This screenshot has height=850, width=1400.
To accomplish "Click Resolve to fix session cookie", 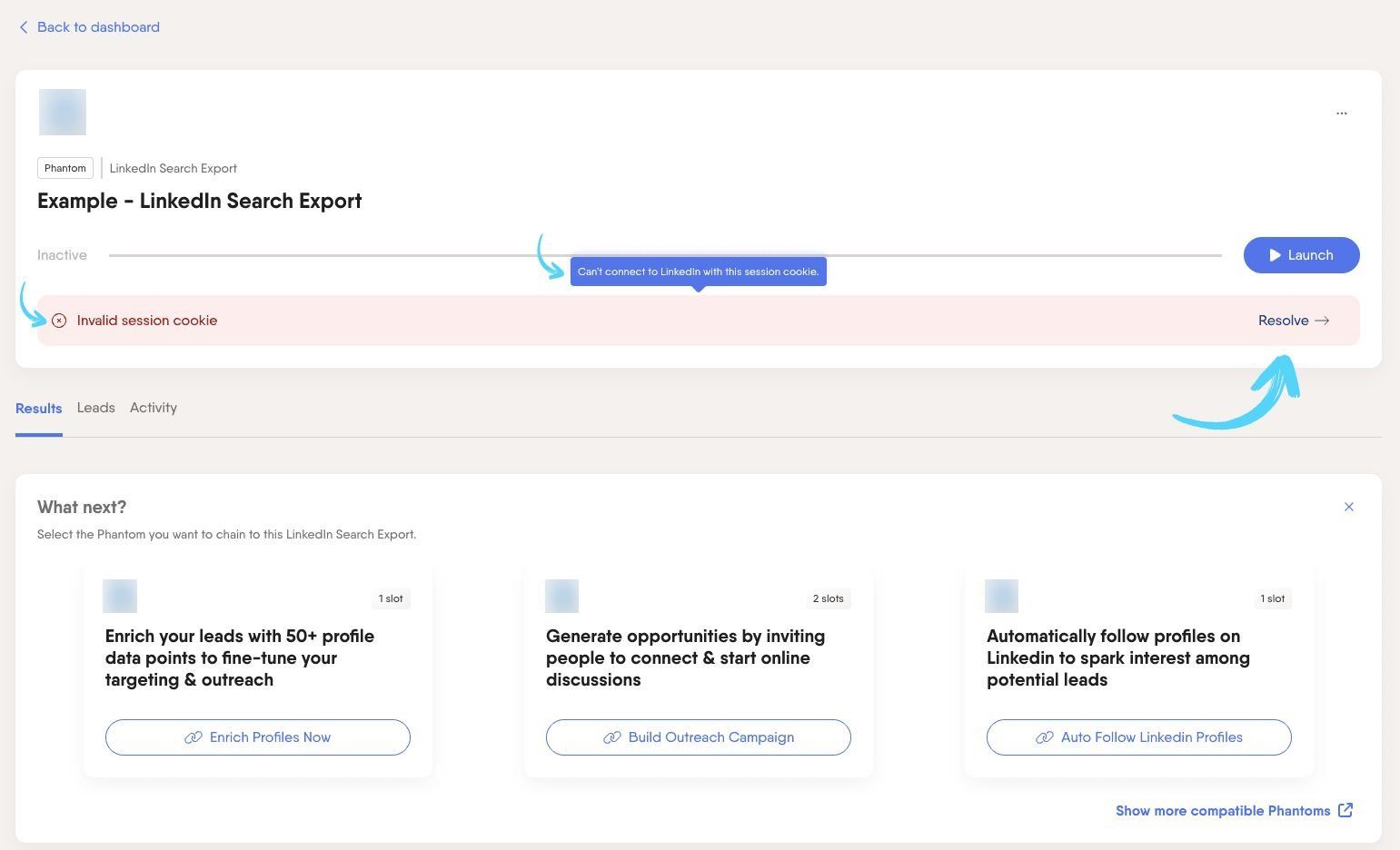I will point(1294,321).
